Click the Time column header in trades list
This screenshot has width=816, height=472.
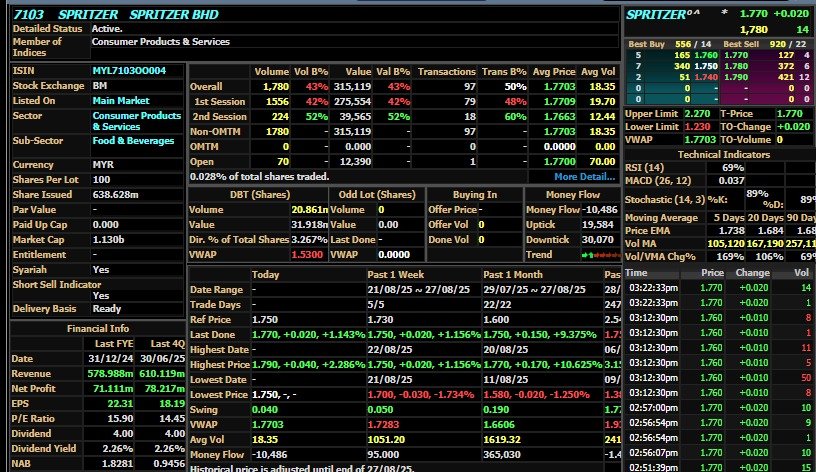pyautogui.click(x=636, y=273)
